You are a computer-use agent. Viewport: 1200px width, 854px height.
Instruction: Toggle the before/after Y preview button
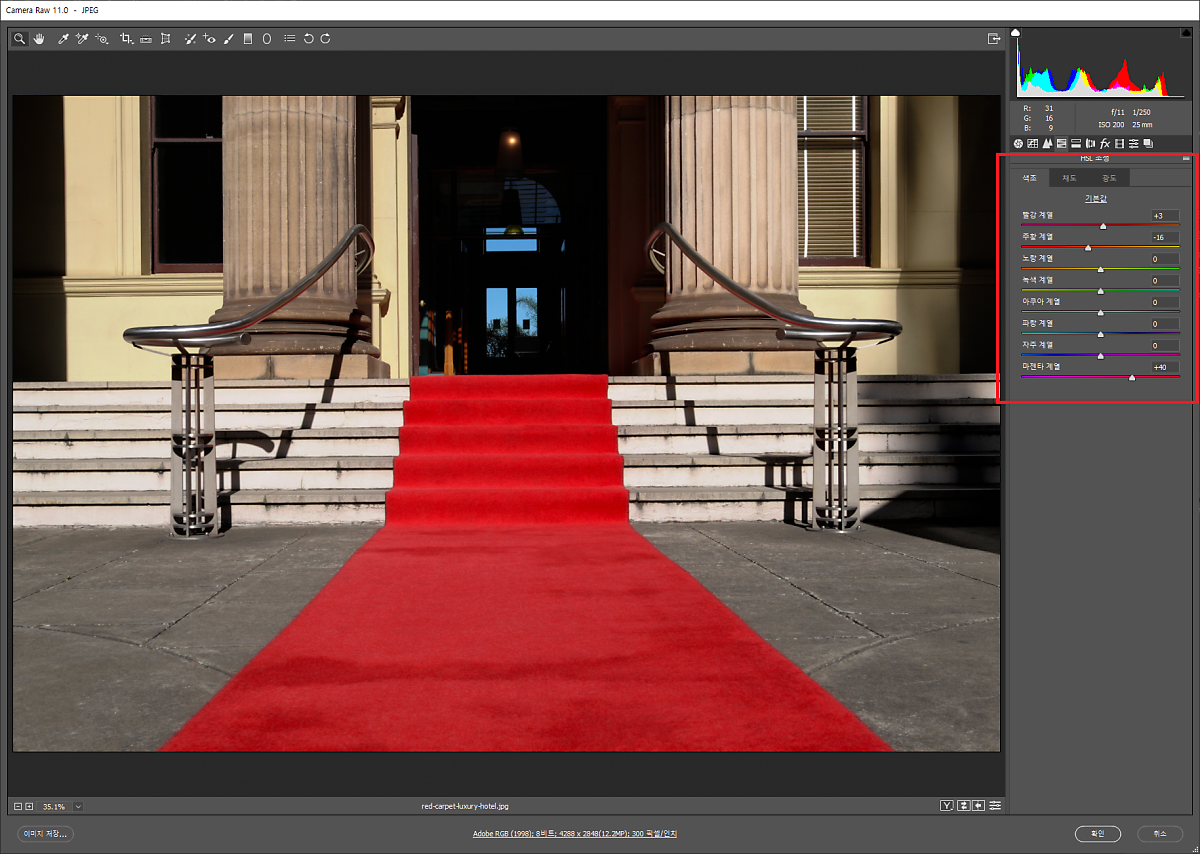pyautogui.click(x=946, y=806)
